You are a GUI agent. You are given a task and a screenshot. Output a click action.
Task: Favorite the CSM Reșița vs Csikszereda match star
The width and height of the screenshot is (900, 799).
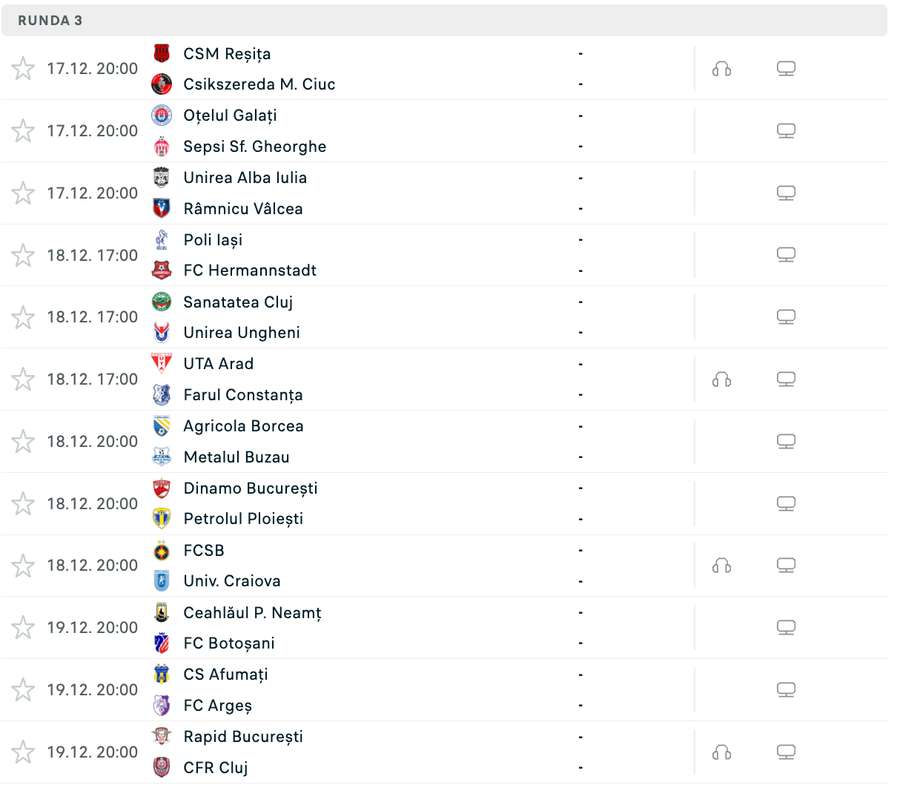click(x=23, y=69)
